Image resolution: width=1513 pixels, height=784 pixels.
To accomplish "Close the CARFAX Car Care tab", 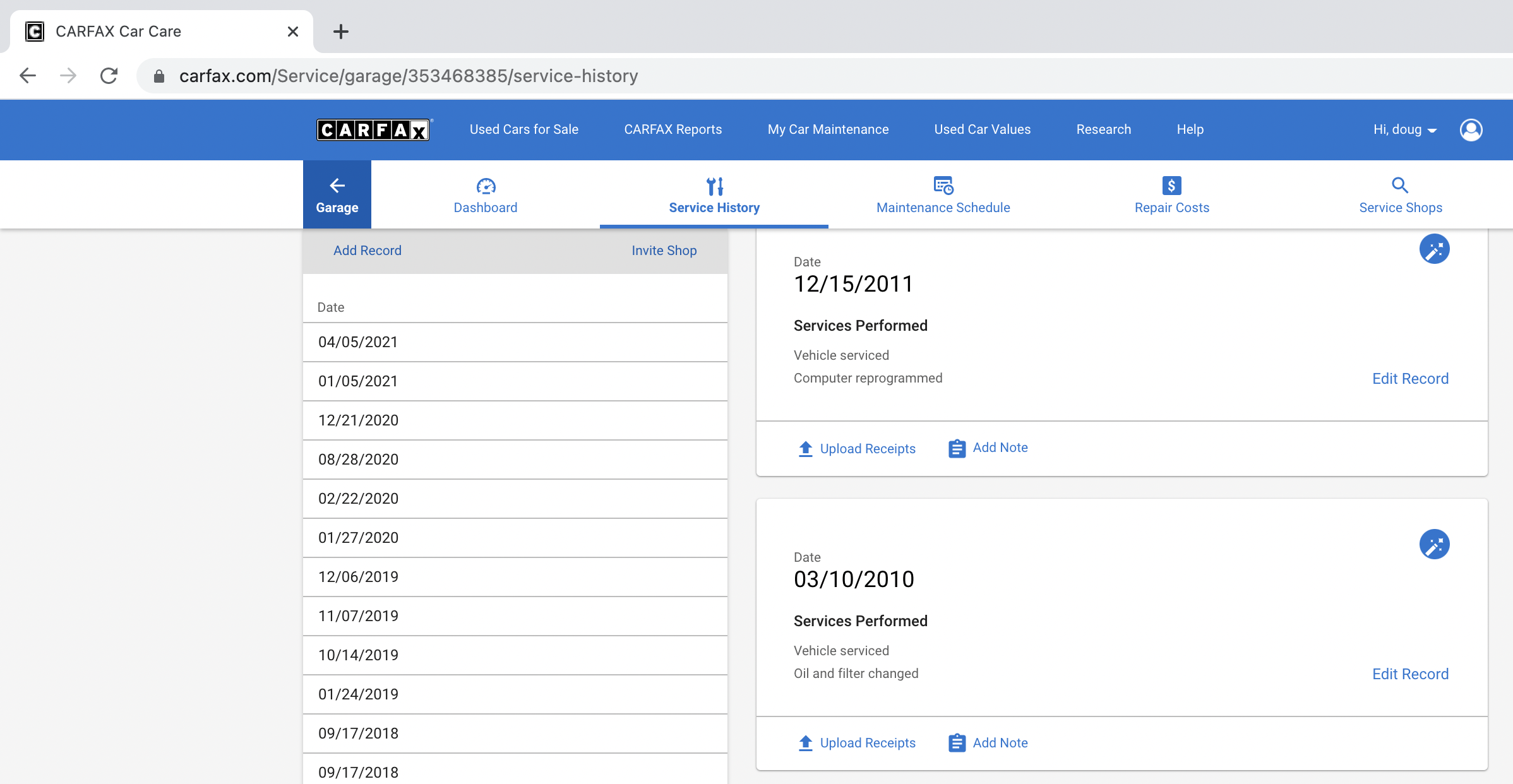I will coord(292,32).
